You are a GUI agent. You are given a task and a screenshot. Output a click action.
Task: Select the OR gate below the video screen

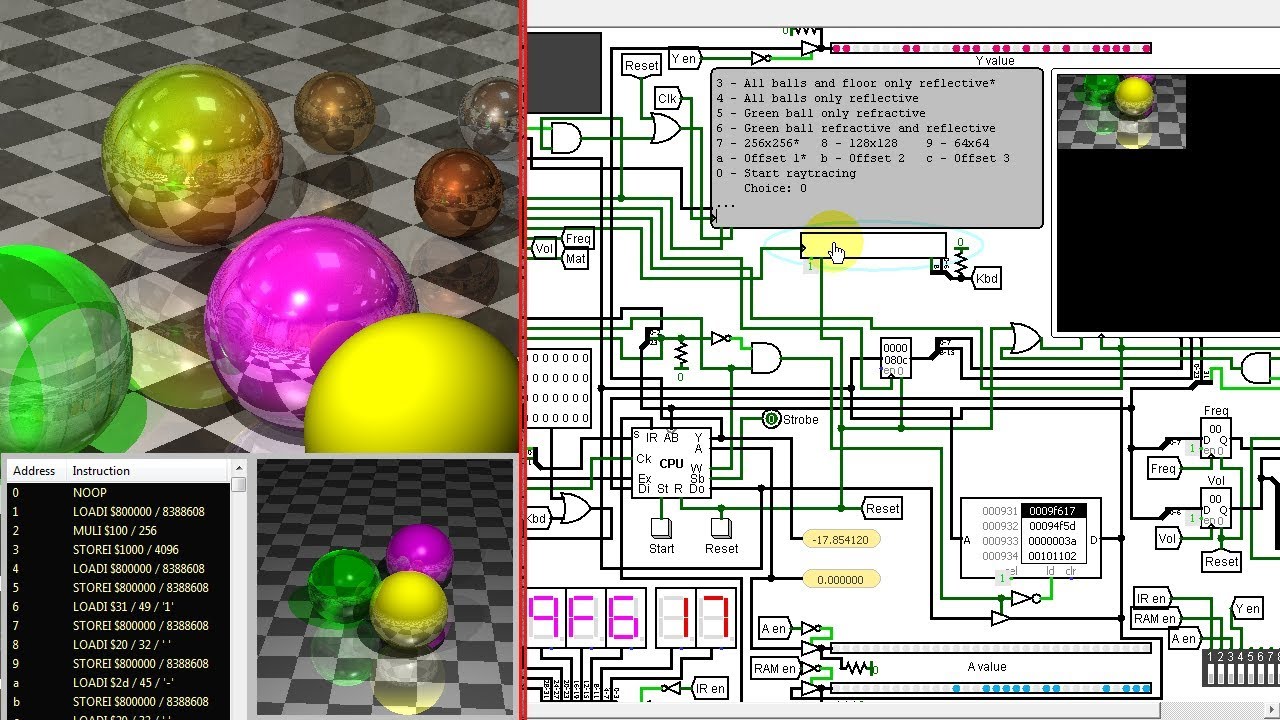1025,338
